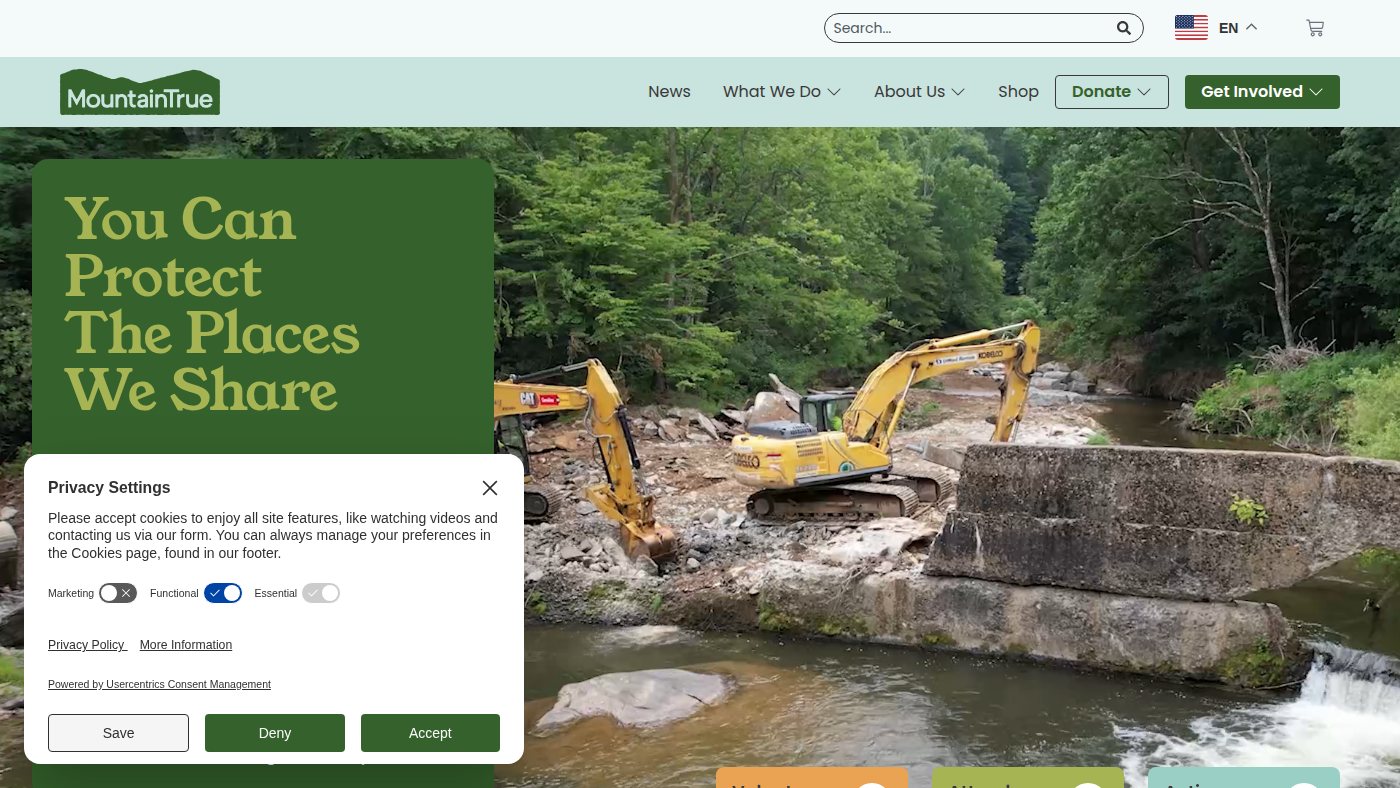Click into the Search input field
Image resolution: width=1400 pixels, height=788 pixels.
point(970,28)
